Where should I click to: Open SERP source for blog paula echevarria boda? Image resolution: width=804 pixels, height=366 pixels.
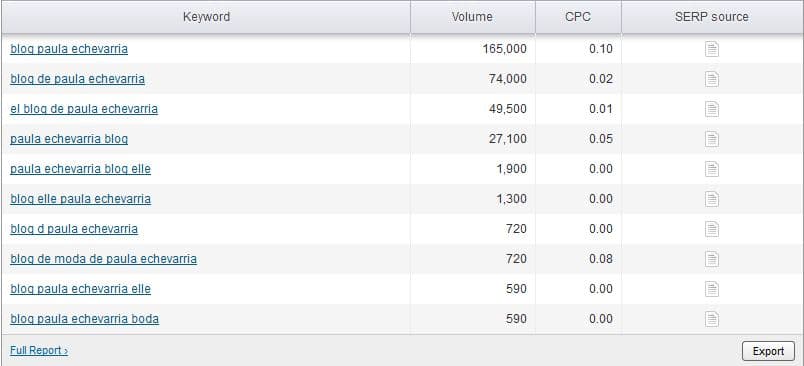[712, 319]
